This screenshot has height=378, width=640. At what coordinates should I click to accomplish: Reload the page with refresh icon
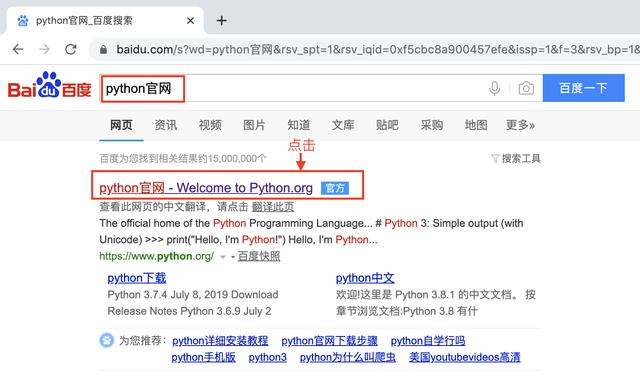71,49
